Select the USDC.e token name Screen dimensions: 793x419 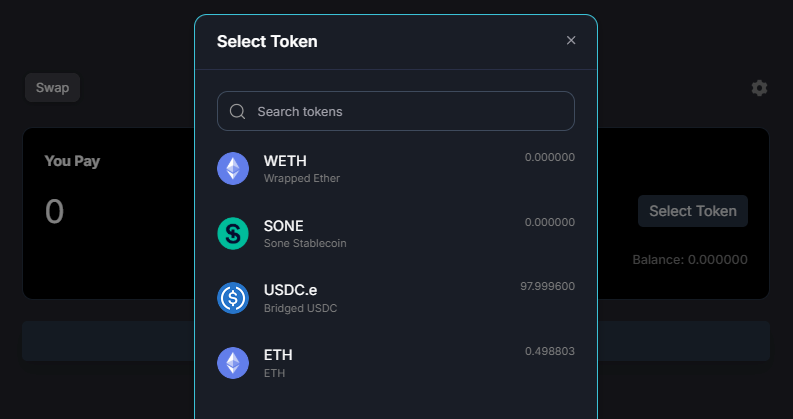tap(290, 290)
